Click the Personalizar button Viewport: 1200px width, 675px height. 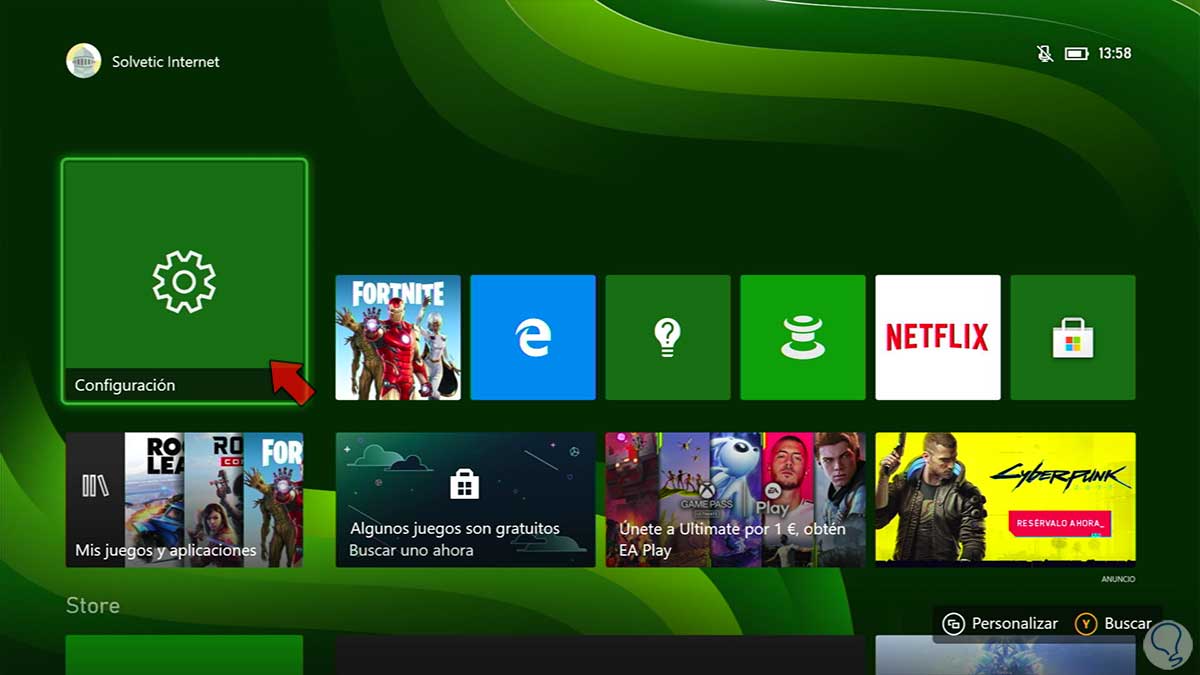pos(1001,623)
